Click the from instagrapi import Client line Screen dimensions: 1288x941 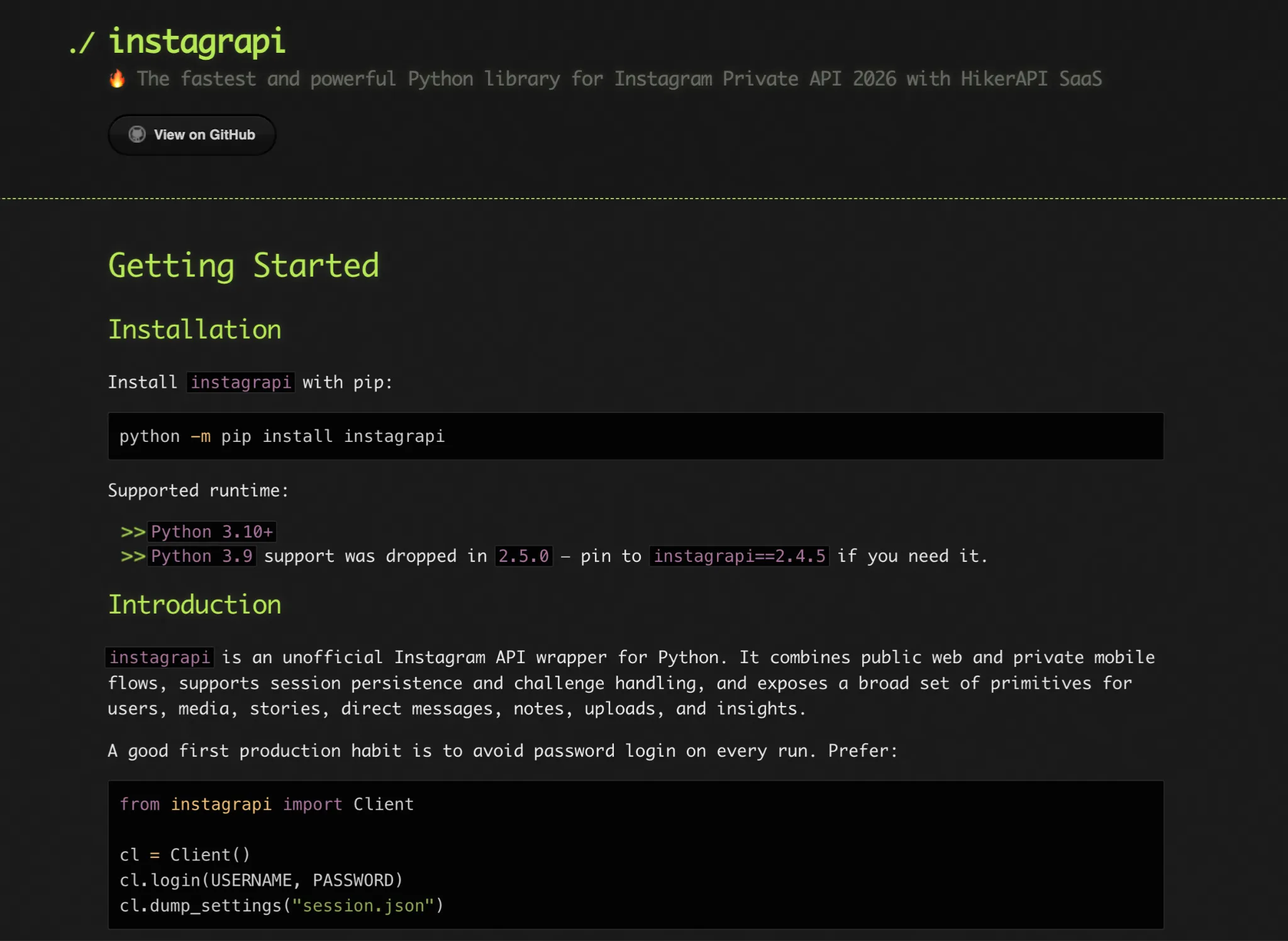[267, 805]
